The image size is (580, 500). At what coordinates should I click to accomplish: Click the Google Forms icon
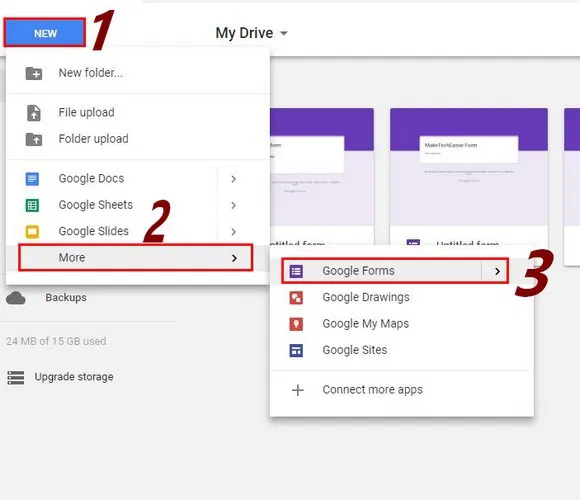[x=296, y=271]
